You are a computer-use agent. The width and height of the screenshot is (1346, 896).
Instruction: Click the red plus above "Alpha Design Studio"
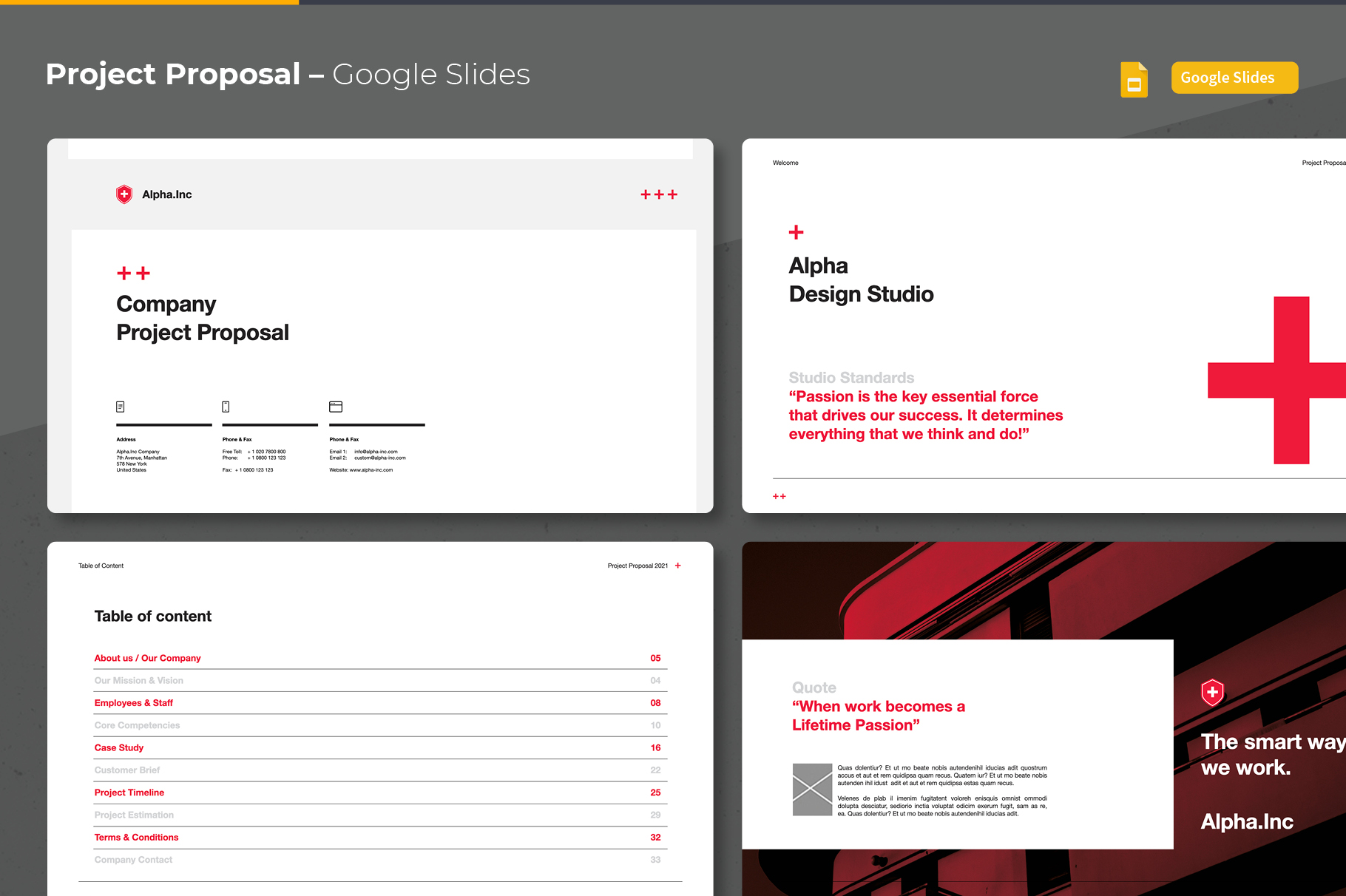(x=797, y=231)
